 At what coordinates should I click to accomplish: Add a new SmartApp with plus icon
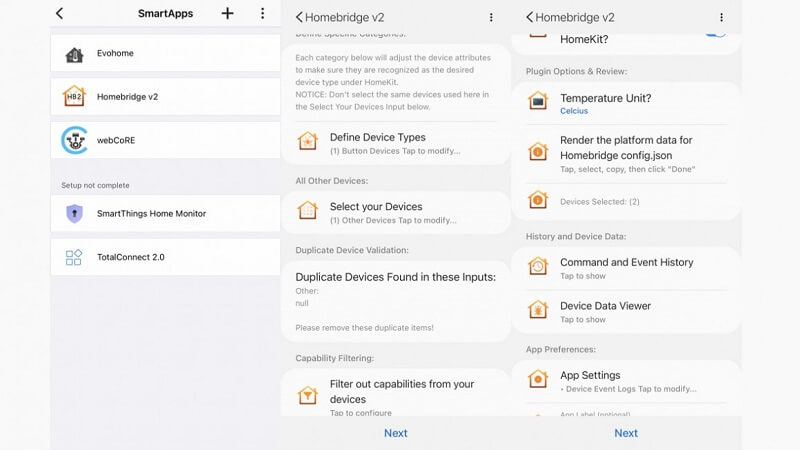tap(228, 13)
